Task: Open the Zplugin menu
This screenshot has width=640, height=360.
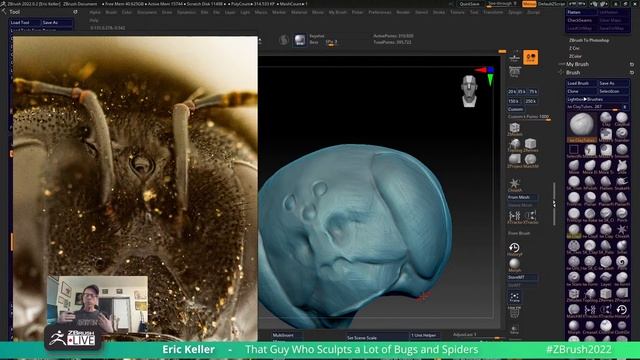Action: 515,12
